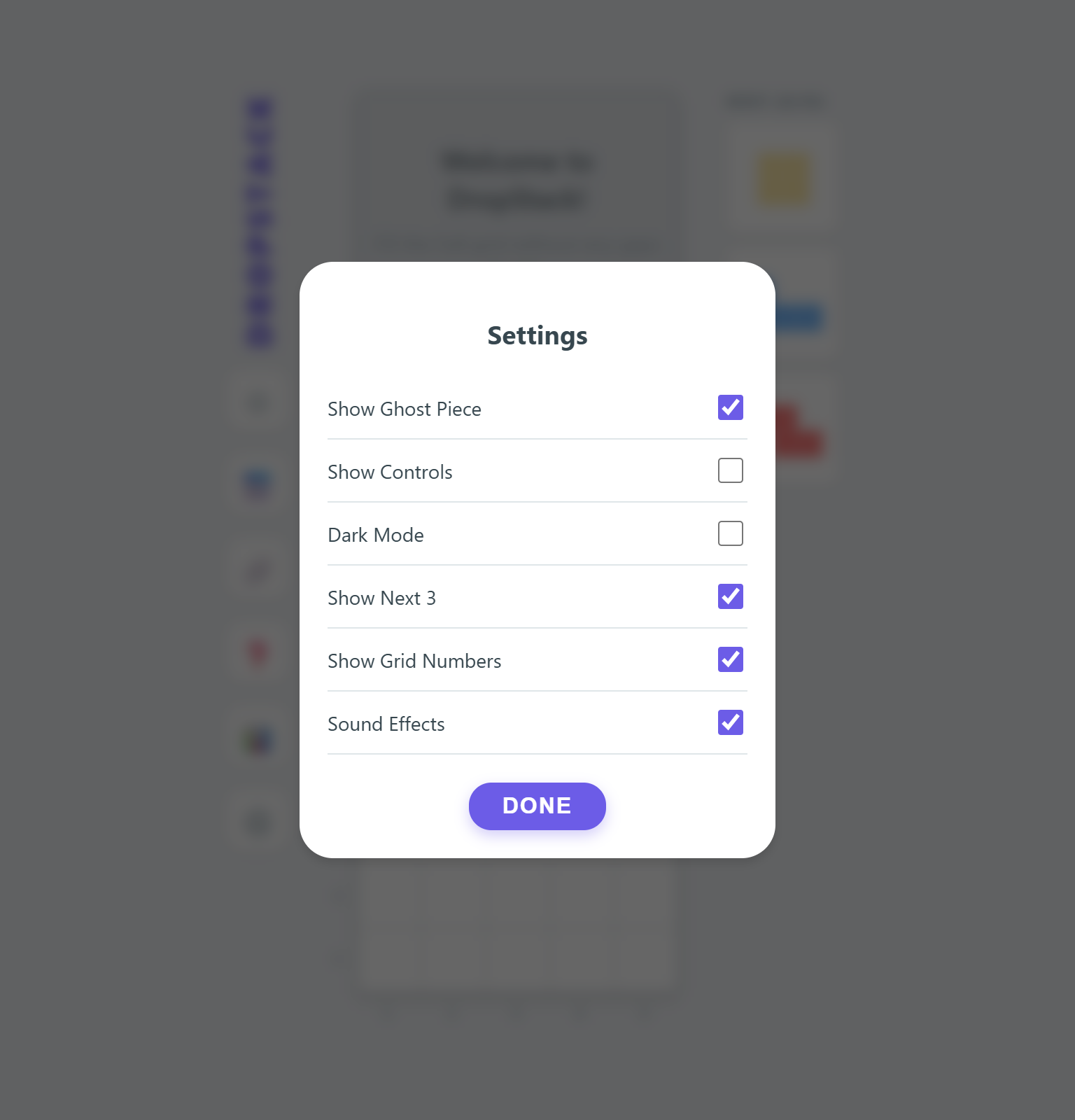
Task: Click the 'Show Grid Numbers' label text
Action: [414, 661]
